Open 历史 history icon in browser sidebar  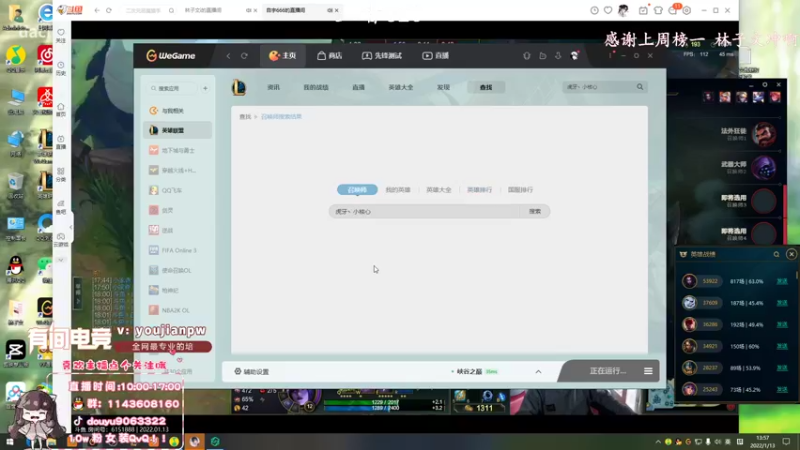click(x=61, y=68)
